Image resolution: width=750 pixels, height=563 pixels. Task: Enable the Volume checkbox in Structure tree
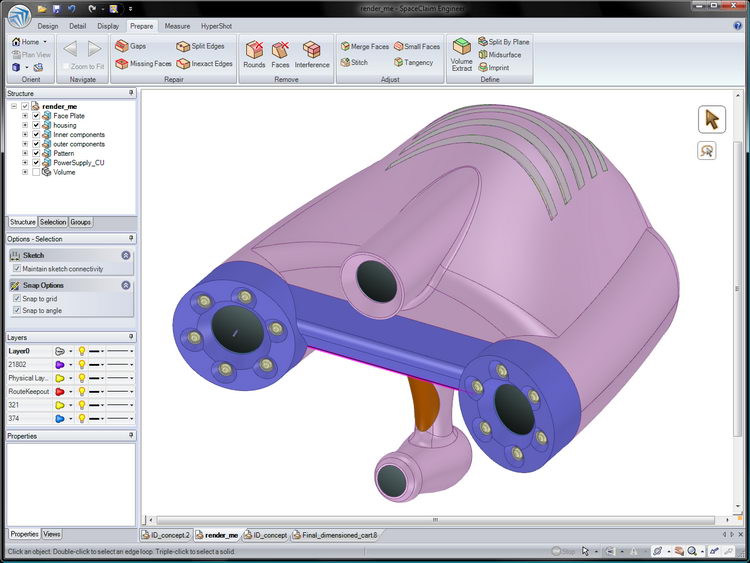point(36,172)
